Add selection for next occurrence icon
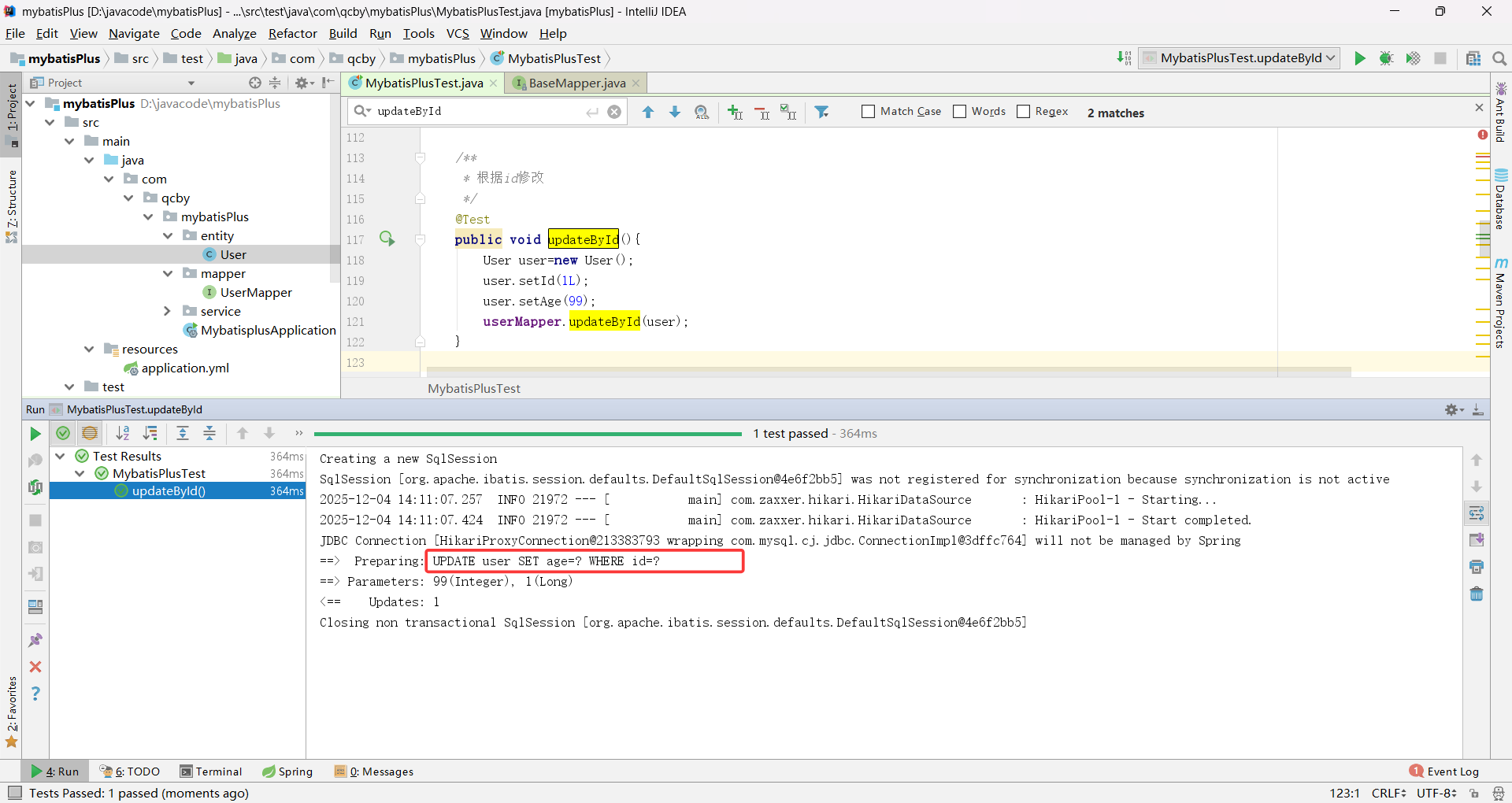 (735, 112)
